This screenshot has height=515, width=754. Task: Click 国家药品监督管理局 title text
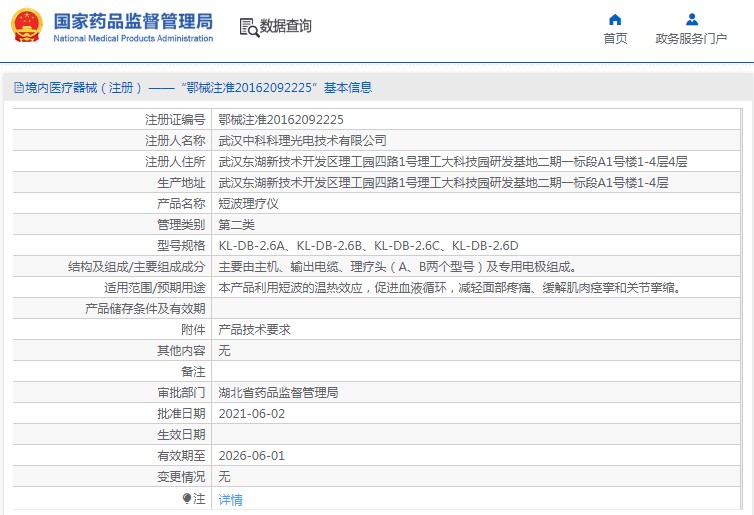133,22
